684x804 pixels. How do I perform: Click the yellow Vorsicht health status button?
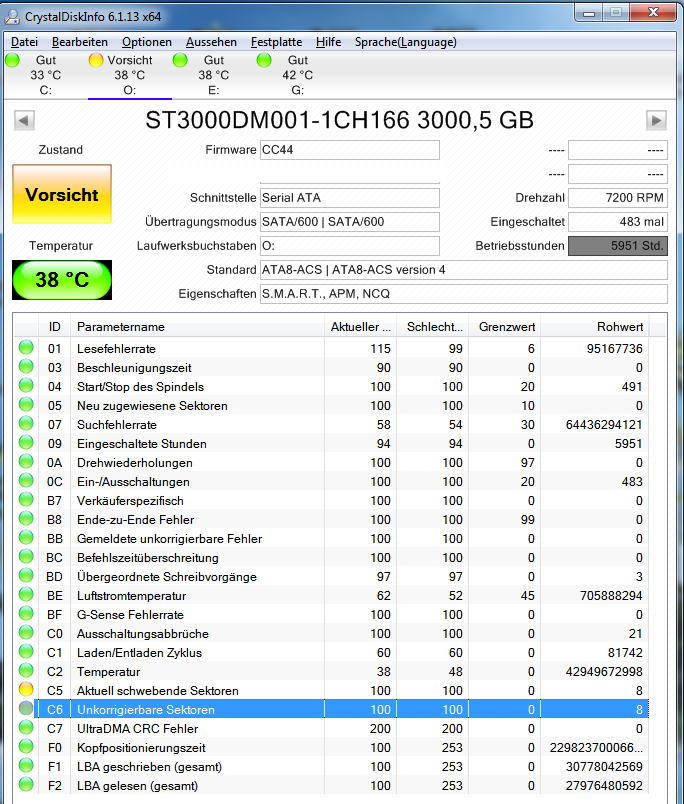pyautogui.click(x=62, y=194)
